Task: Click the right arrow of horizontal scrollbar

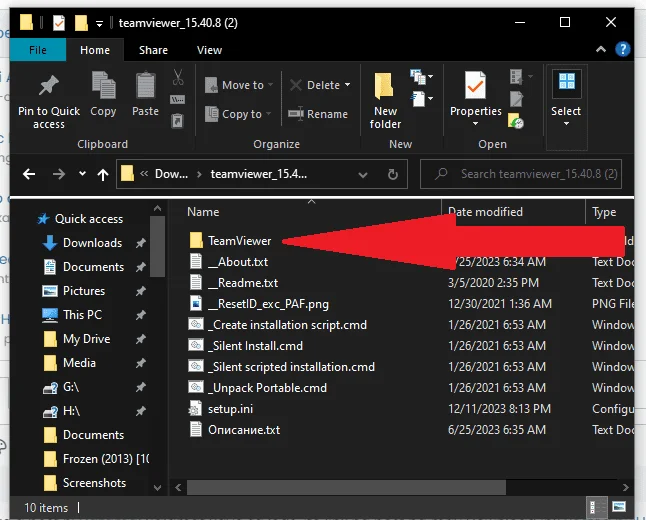Action: click(625, 487)
